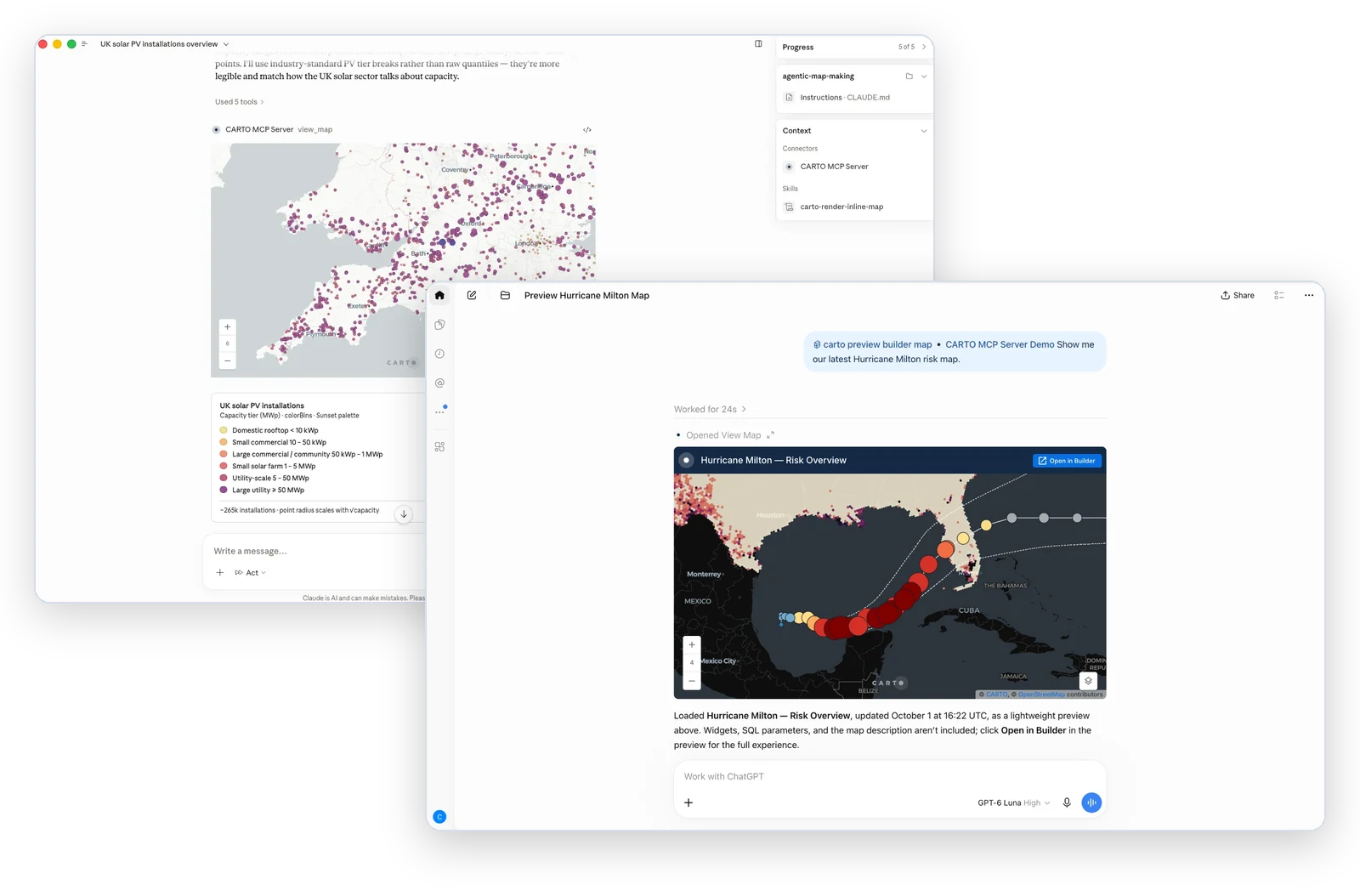Click the blue C user avatar
This screenshot has width=1360, height=896.
[x=439, y=817]
